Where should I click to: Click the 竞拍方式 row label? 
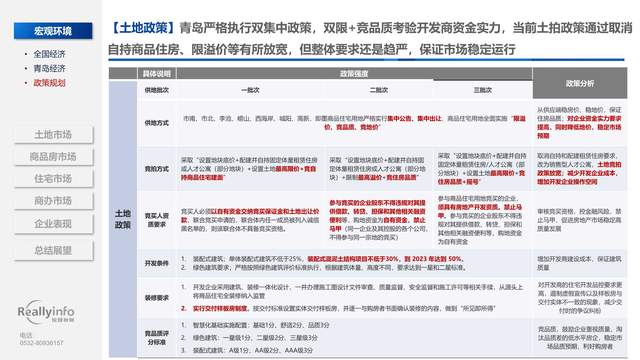tap(156, 169)
